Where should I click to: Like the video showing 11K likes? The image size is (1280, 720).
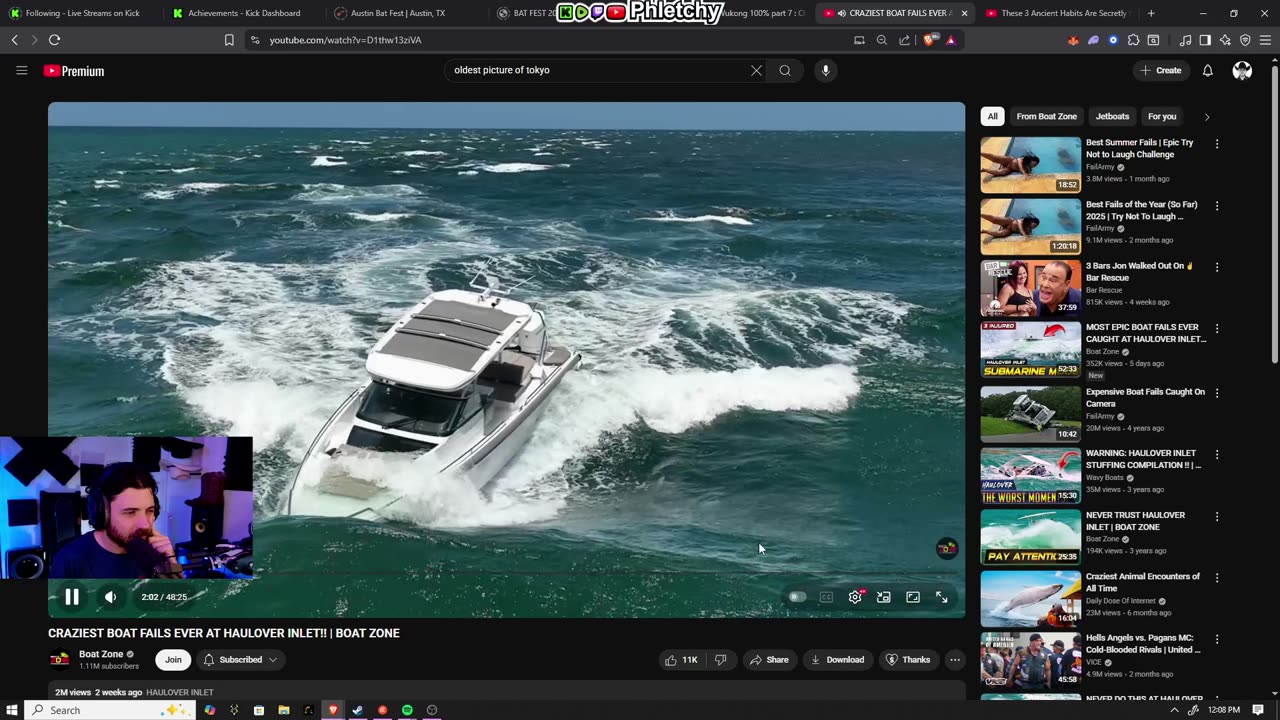pos(681,660)
